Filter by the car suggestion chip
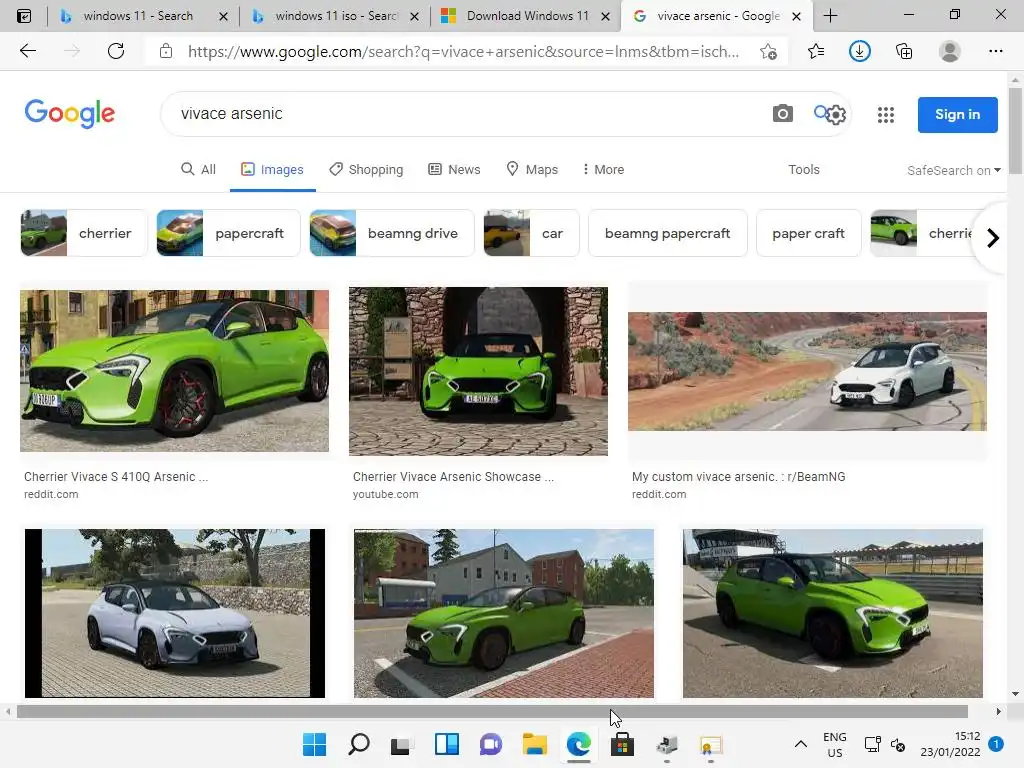The width and height of the screenshot is (1024, 768). click(x=532, y=233)
